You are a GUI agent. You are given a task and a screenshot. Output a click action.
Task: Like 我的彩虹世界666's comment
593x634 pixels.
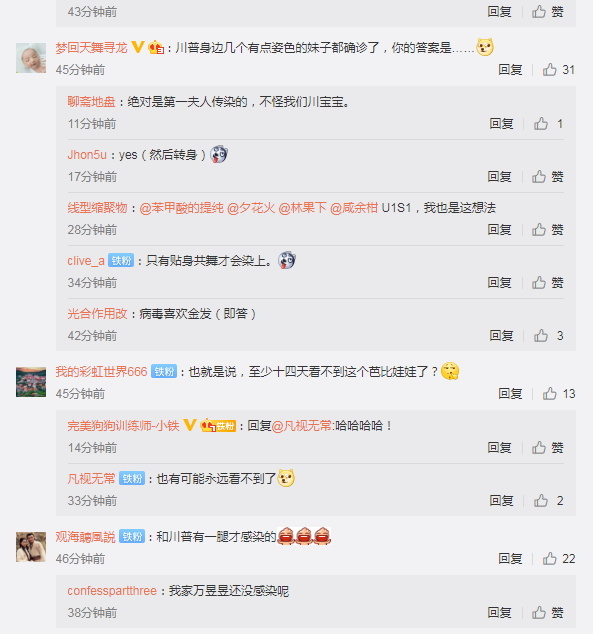pyautogui.click(x=559, y=393)
